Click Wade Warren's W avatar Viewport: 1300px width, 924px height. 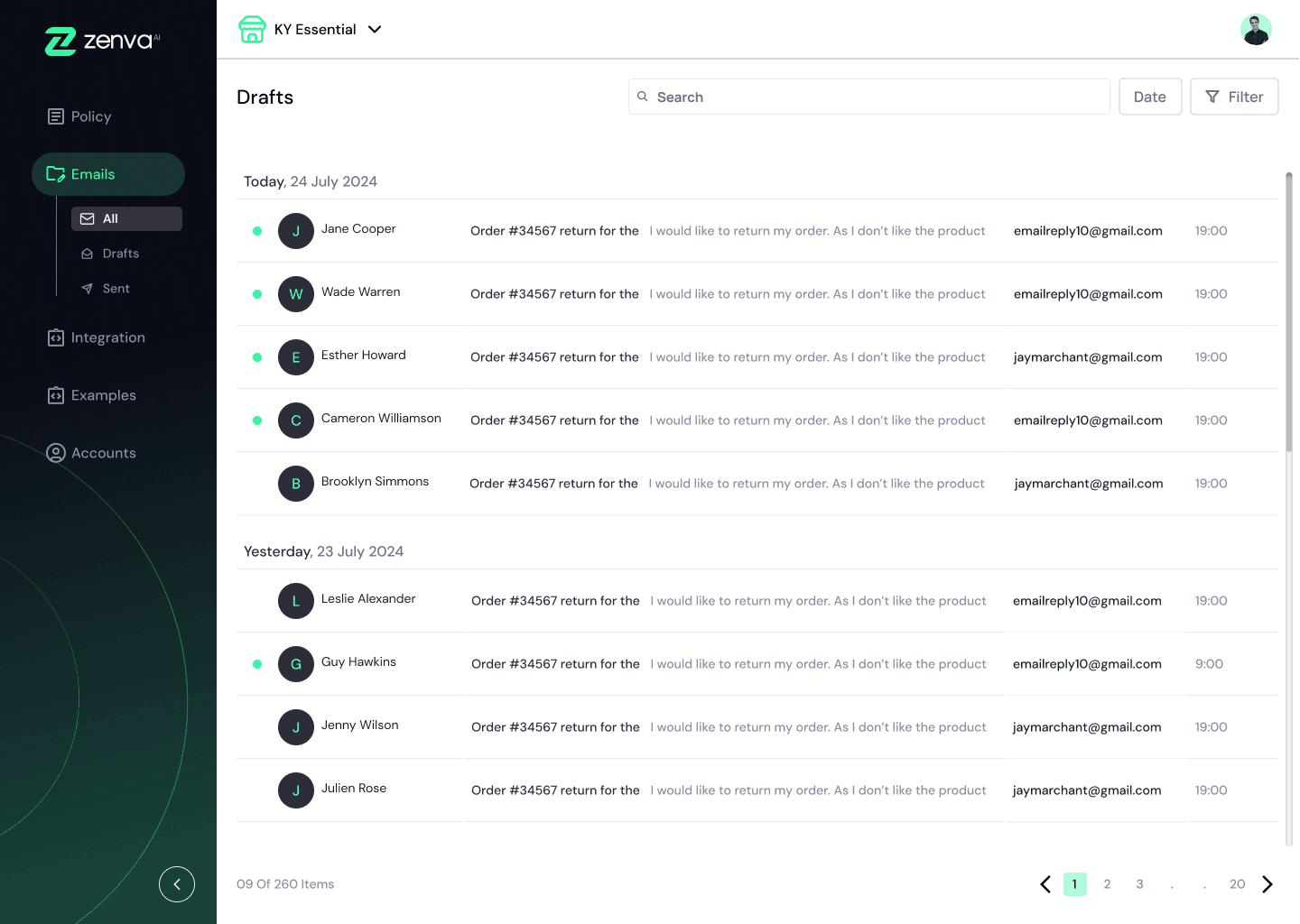click(x=296, y=294)
